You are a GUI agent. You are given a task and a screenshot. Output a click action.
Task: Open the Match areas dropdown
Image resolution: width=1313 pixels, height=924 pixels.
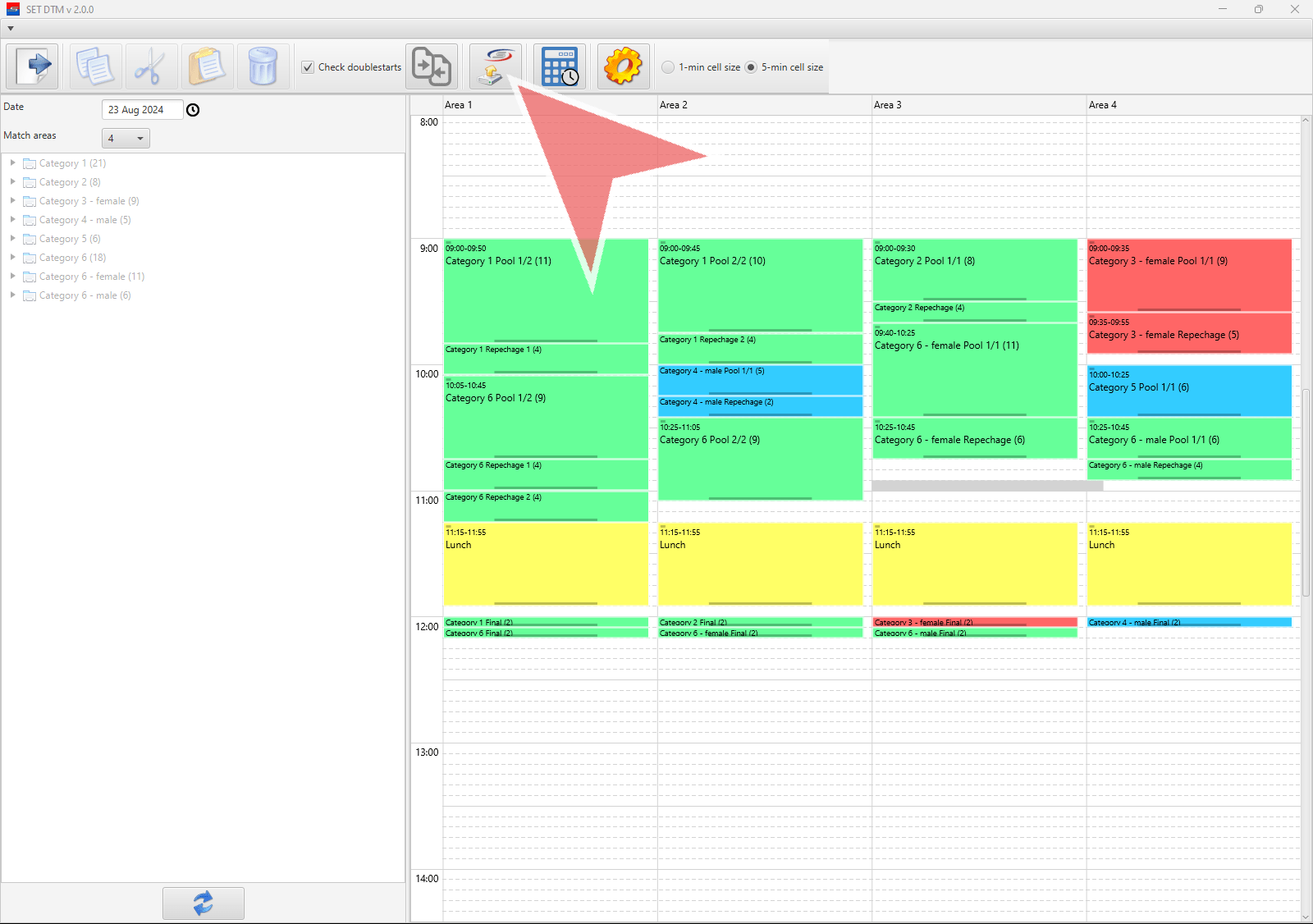126,139
